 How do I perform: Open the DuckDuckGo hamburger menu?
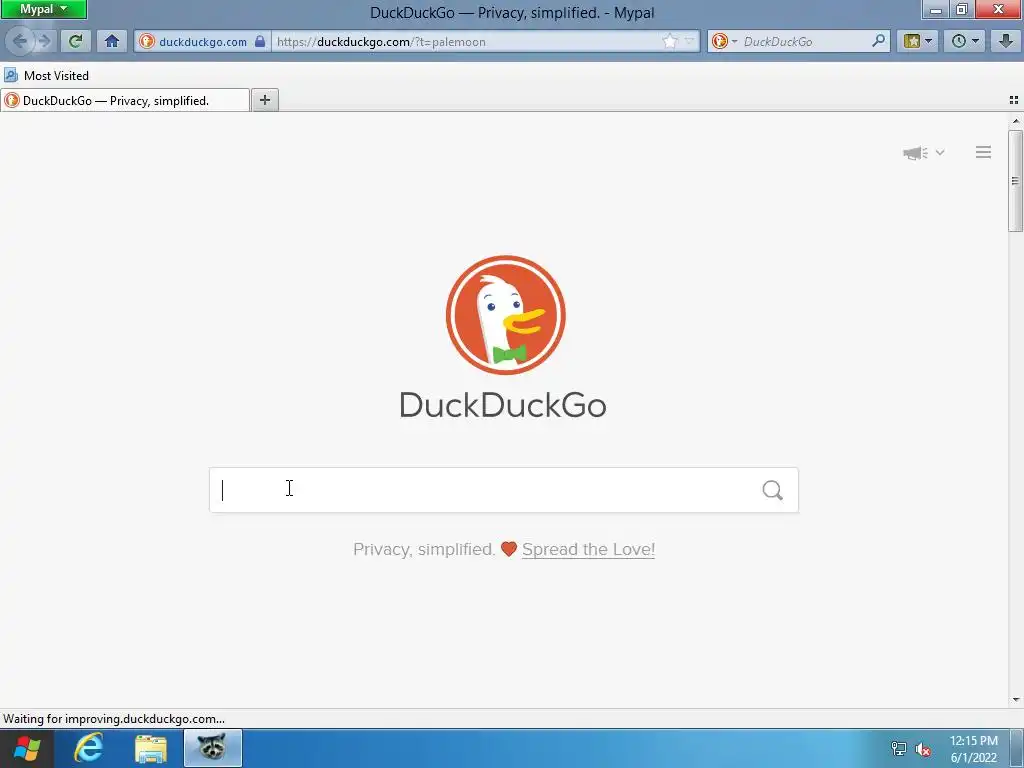983,152
